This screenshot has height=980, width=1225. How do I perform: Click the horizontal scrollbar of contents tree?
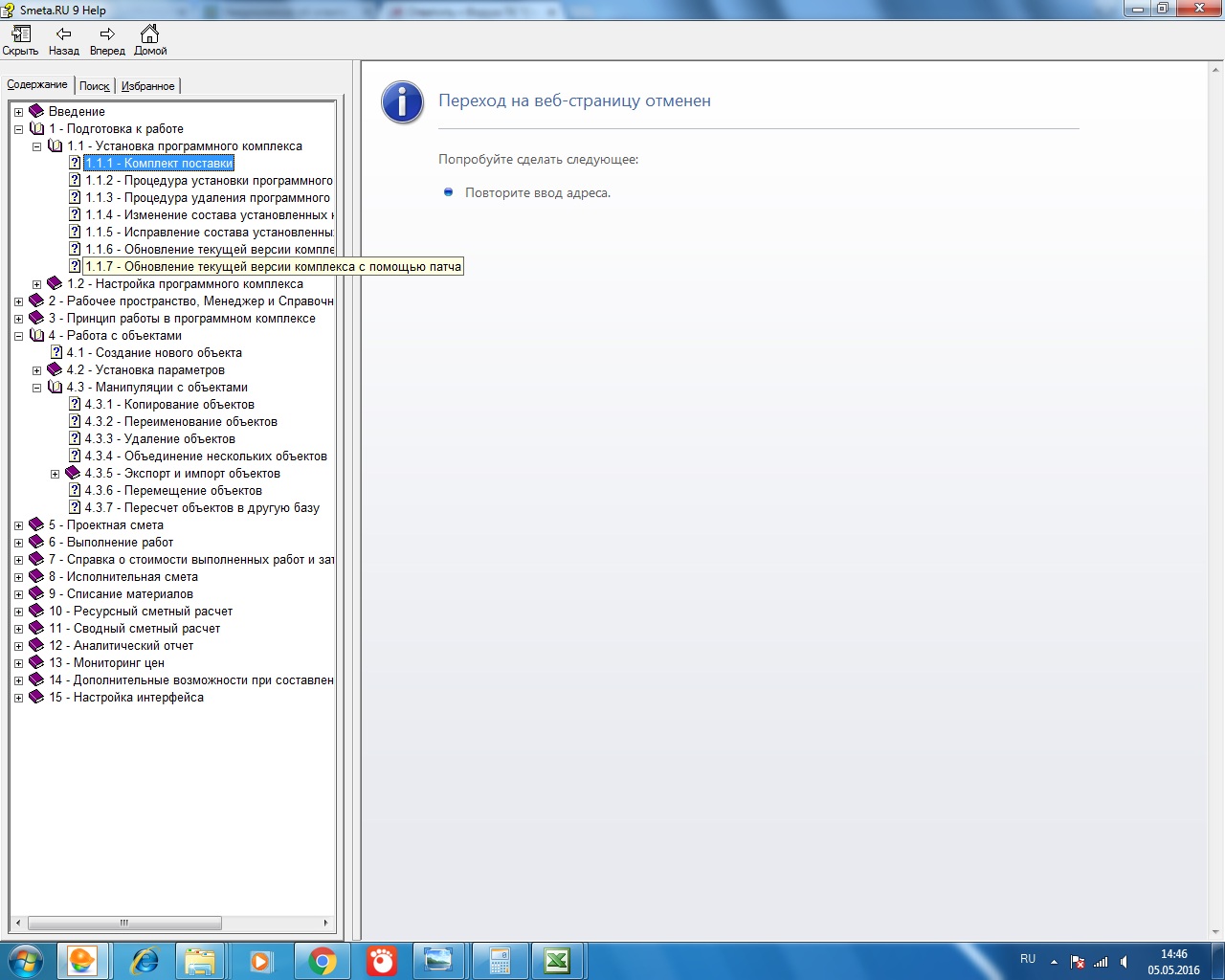pyautogui.click(x=124, y=923)
